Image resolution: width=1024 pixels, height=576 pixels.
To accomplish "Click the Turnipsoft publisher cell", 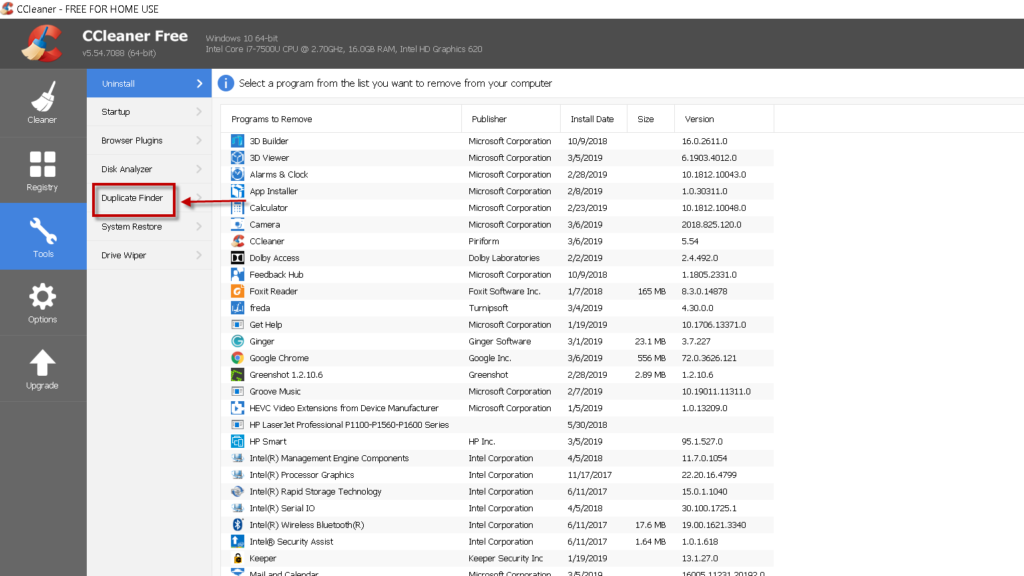I will 488,308.
